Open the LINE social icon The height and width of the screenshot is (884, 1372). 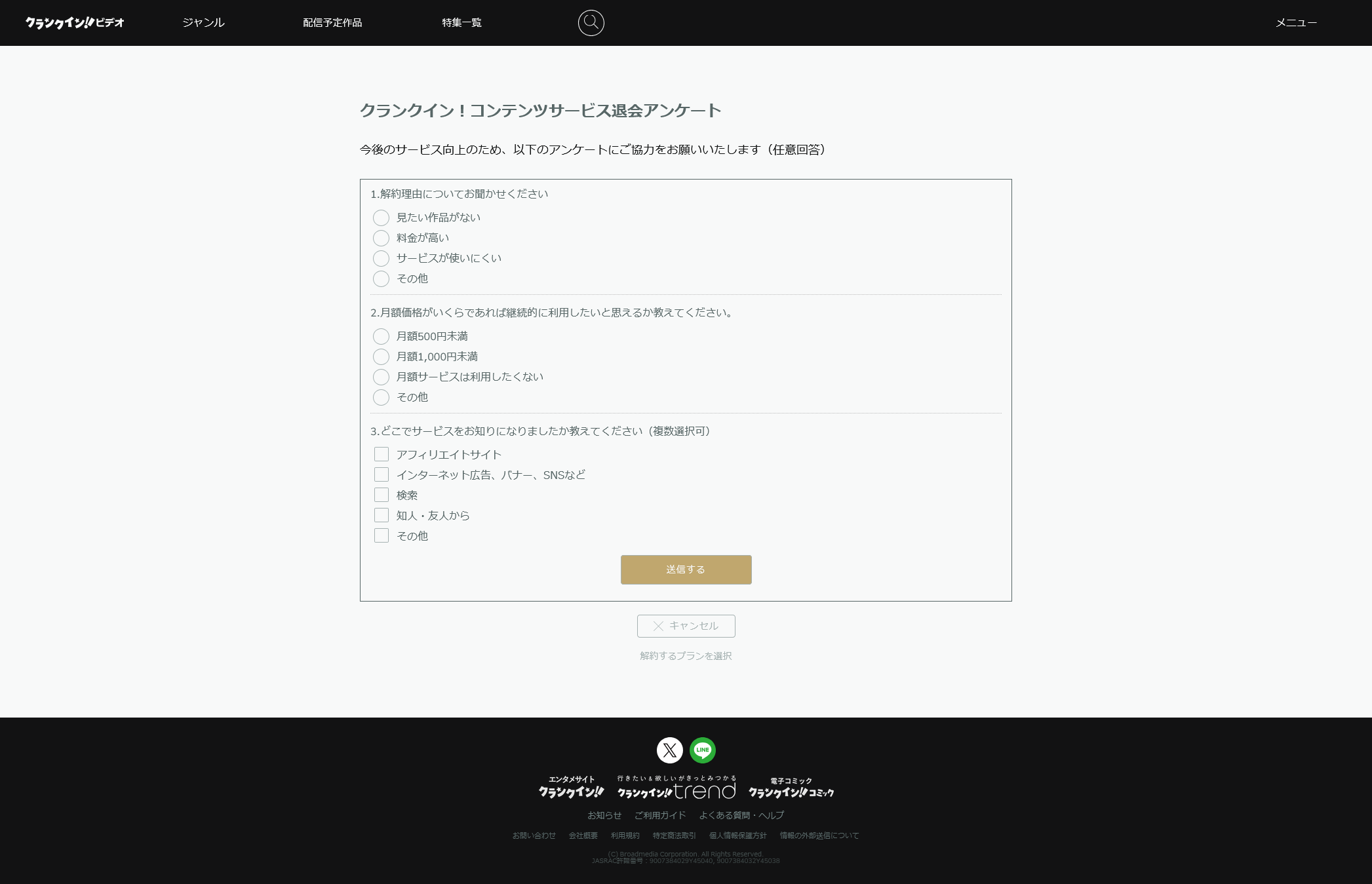[x=703, y=750]
